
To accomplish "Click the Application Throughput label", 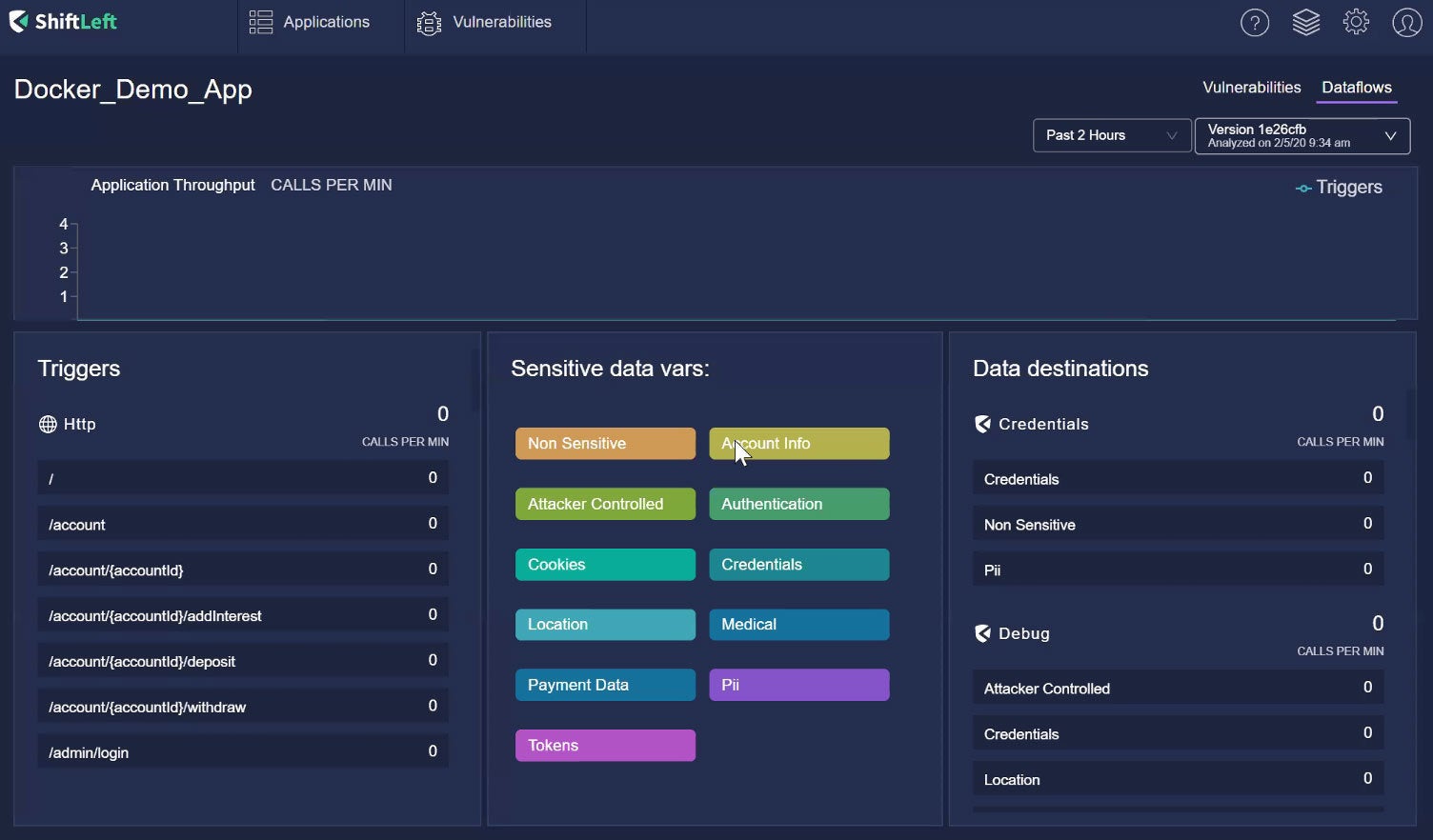I will coord(172,185).
